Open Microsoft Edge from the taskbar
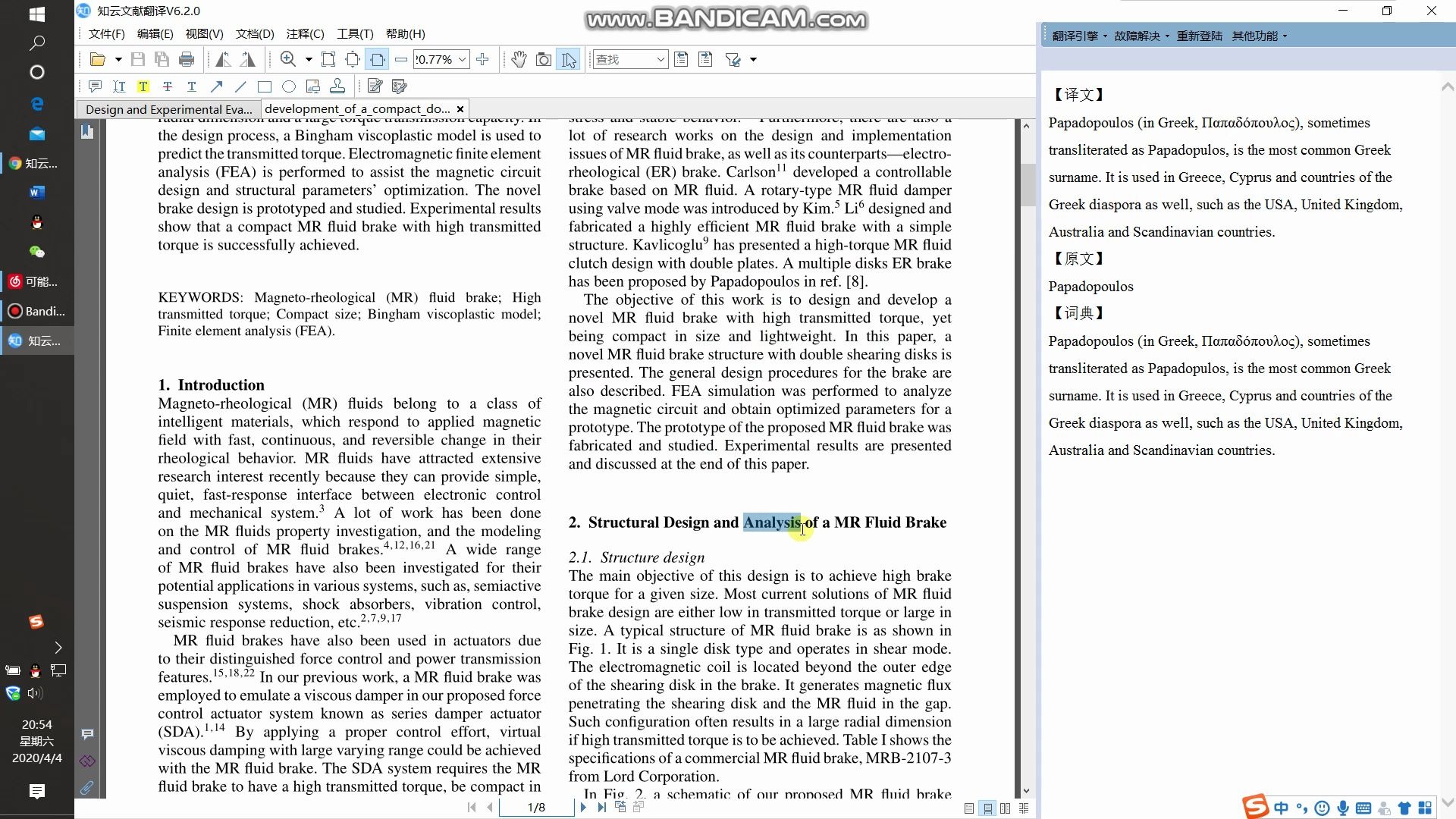 pos(37,103)
